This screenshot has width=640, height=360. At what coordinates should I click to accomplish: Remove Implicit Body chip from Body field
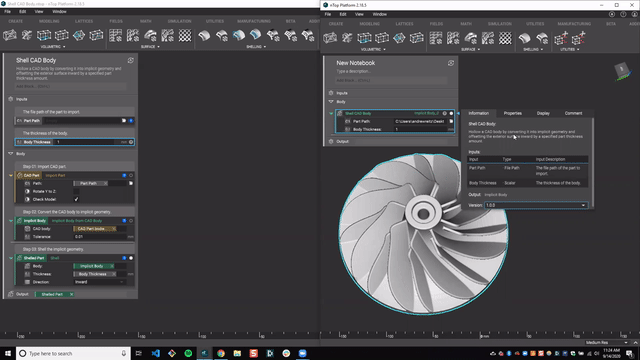pos(111,266)
